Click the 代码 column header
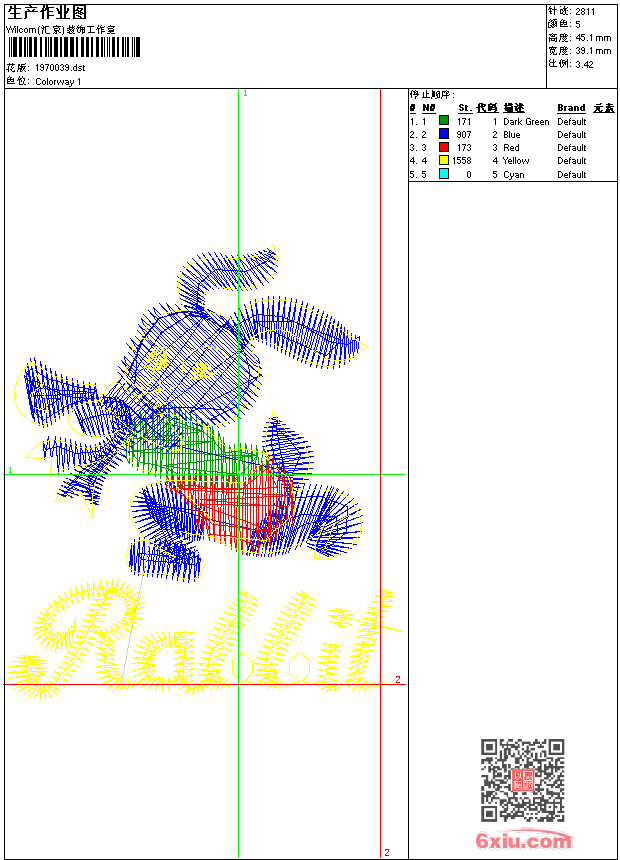Image resolution: width=620 pixels, height=860 pixels. [x=487, y=108]
